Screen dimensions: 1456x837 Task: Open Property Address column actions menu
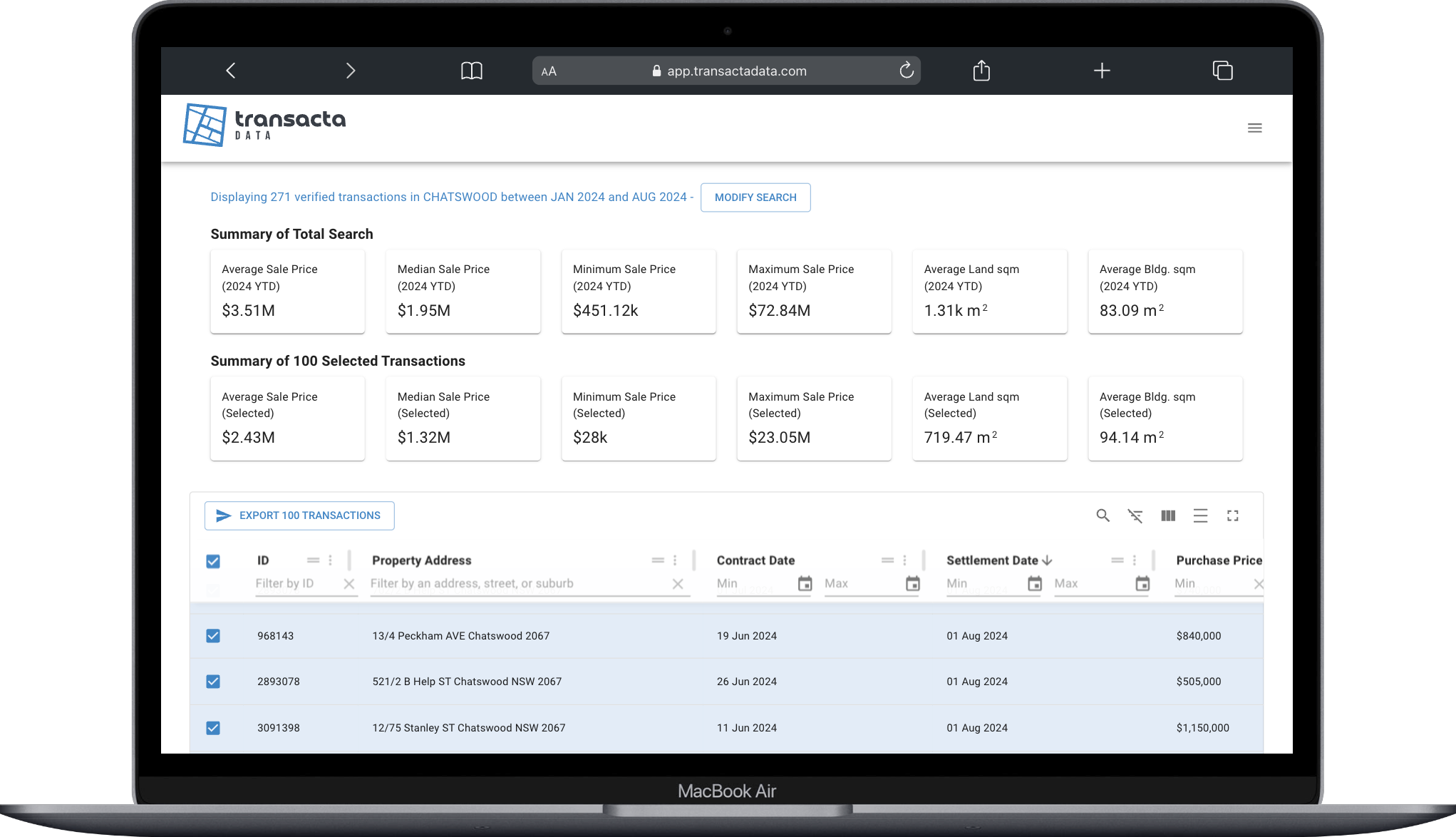[675, 560]
